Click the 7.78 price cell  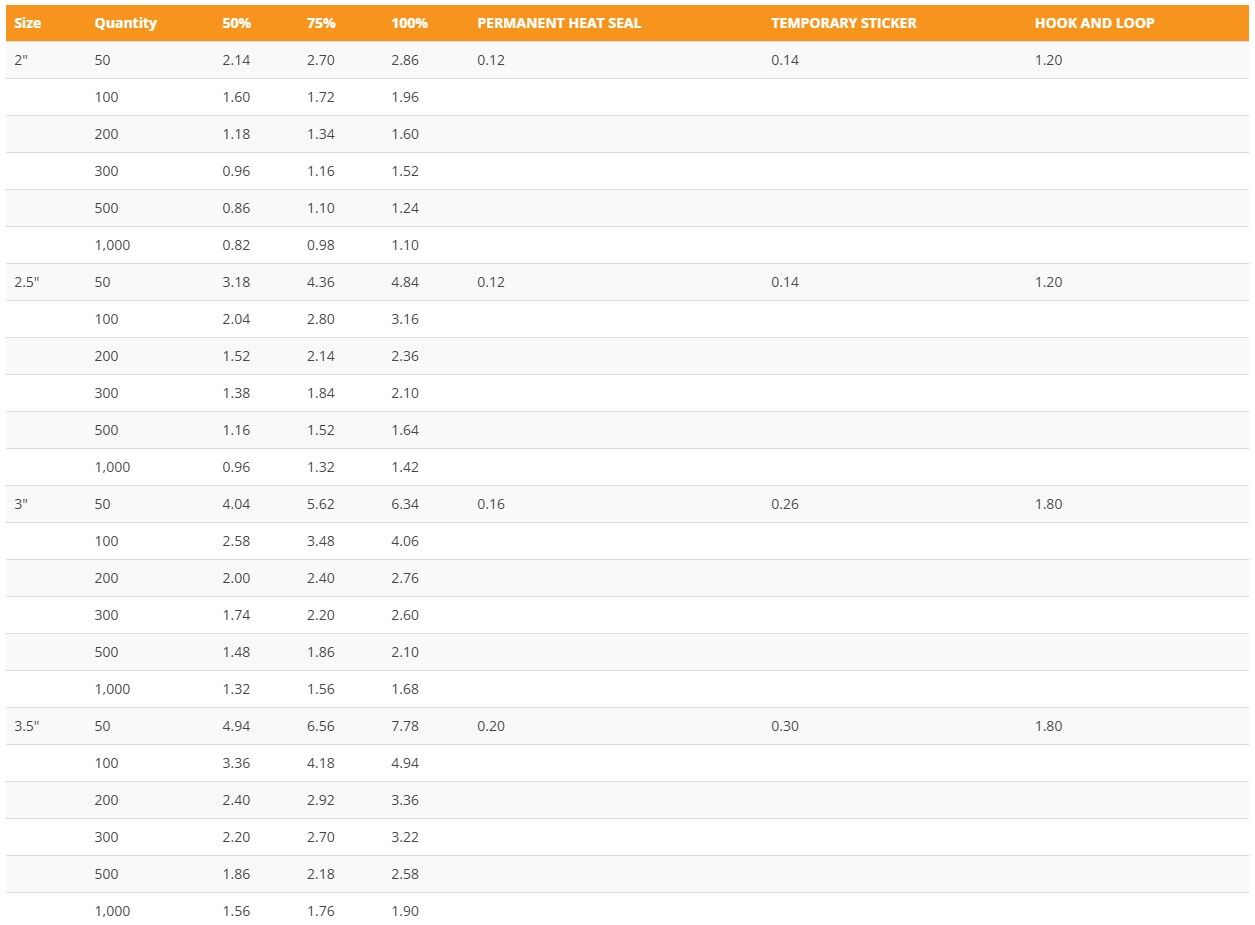(x=405, y=726)
